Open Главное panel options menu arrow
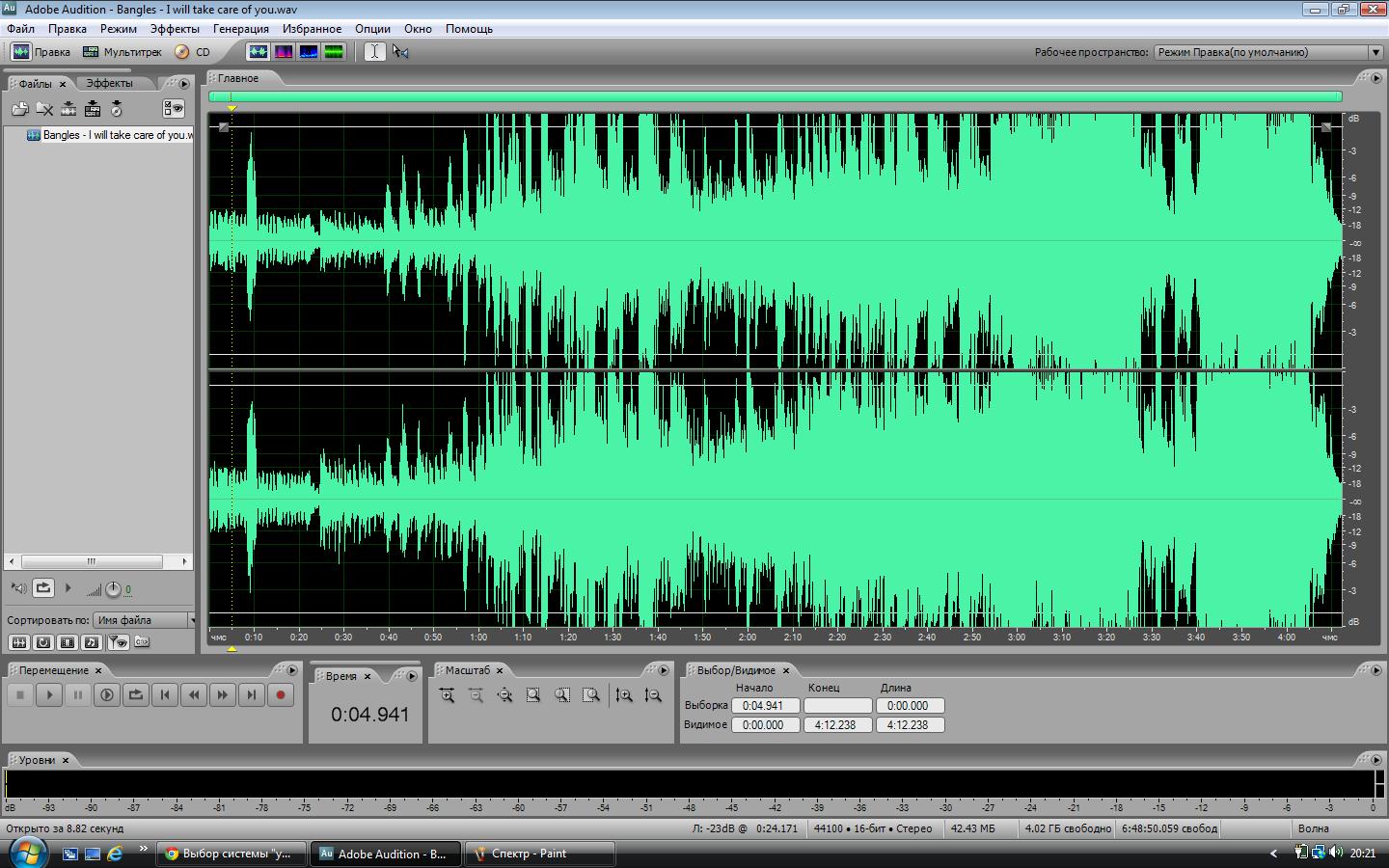The image size is (1389, 868). pyautogui.click(x=1376, y=78)
